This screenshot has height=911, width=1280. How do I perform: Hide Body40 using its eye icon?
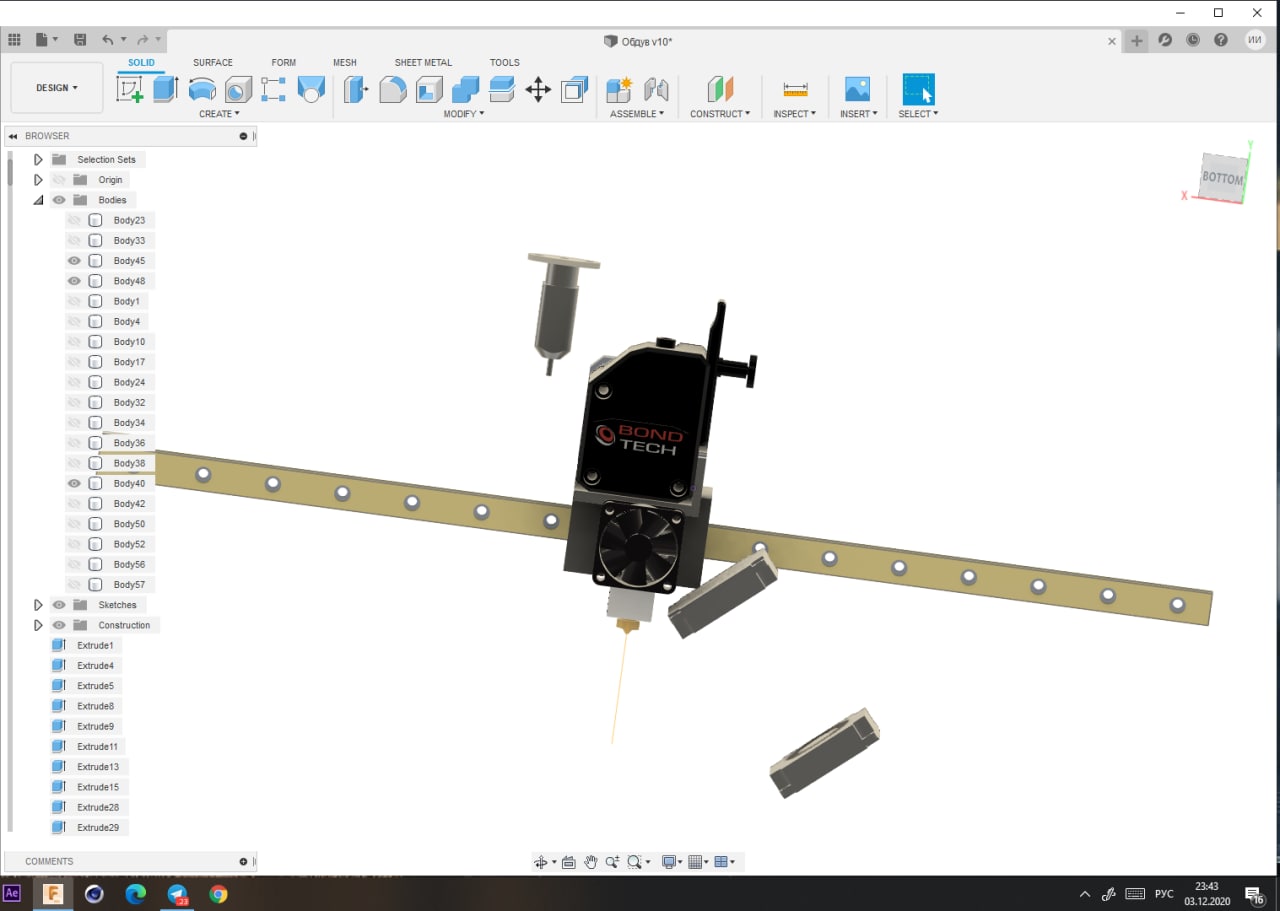tap(74, 483)
